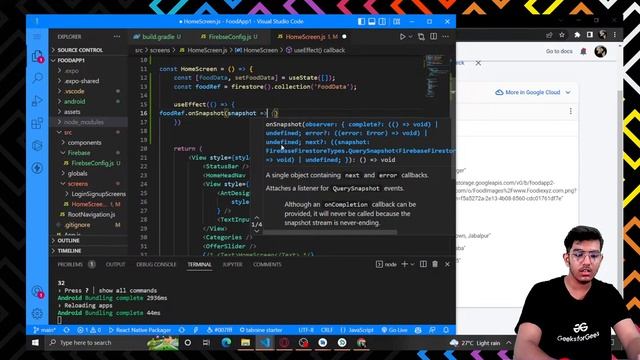Toggle the secondary side bar layout button
This screenshot has width=640, height=360.
coord(382,22)
